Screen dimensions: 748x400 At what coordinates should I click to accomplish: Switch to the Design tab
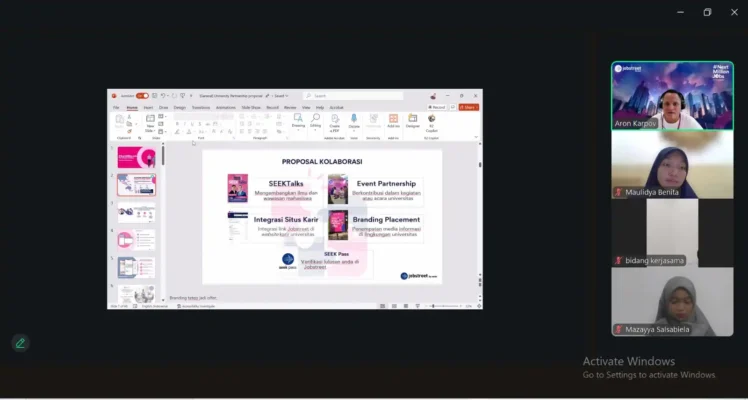click(179, 108)
